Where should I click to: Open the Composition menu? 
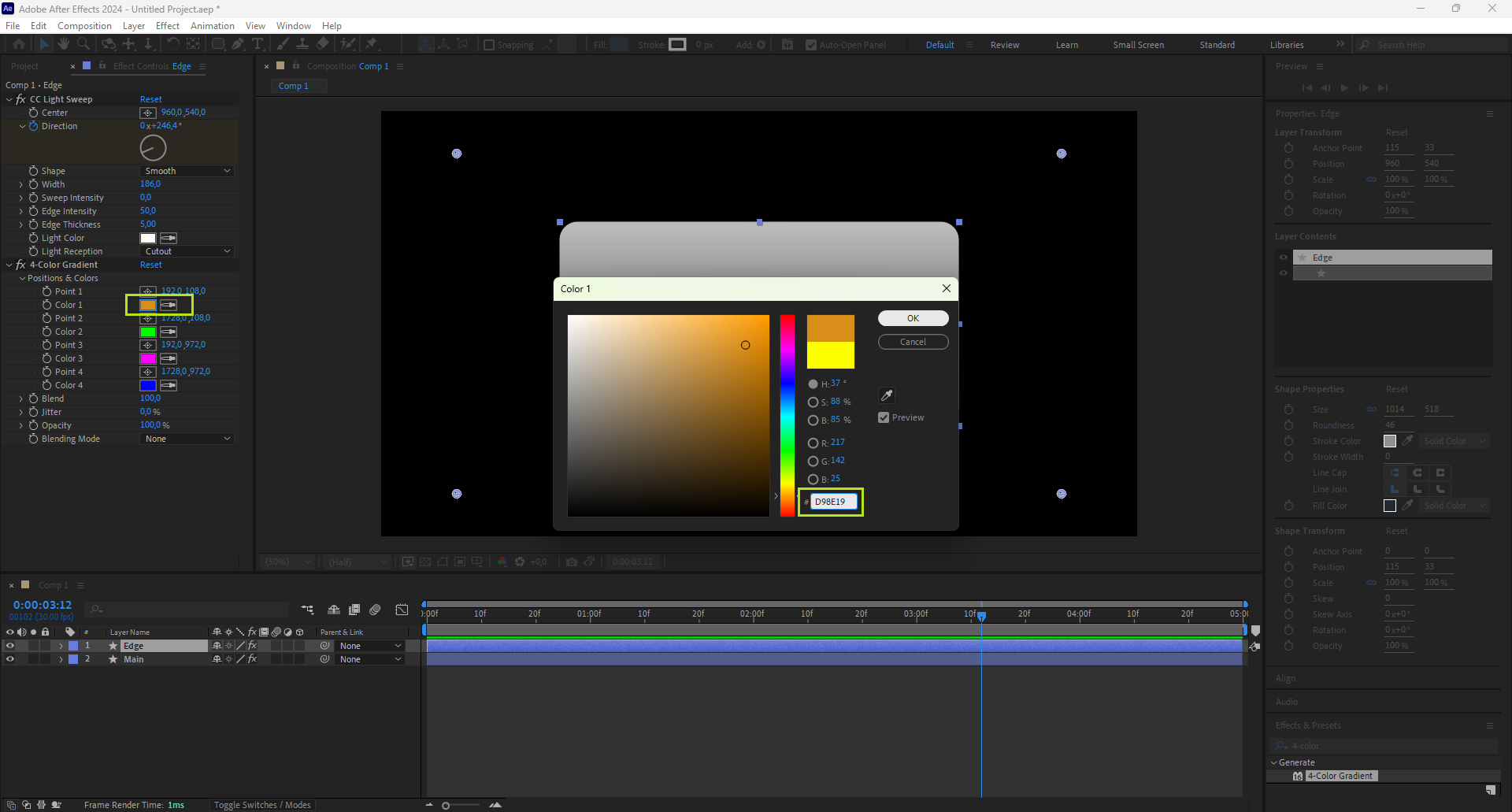84,25
